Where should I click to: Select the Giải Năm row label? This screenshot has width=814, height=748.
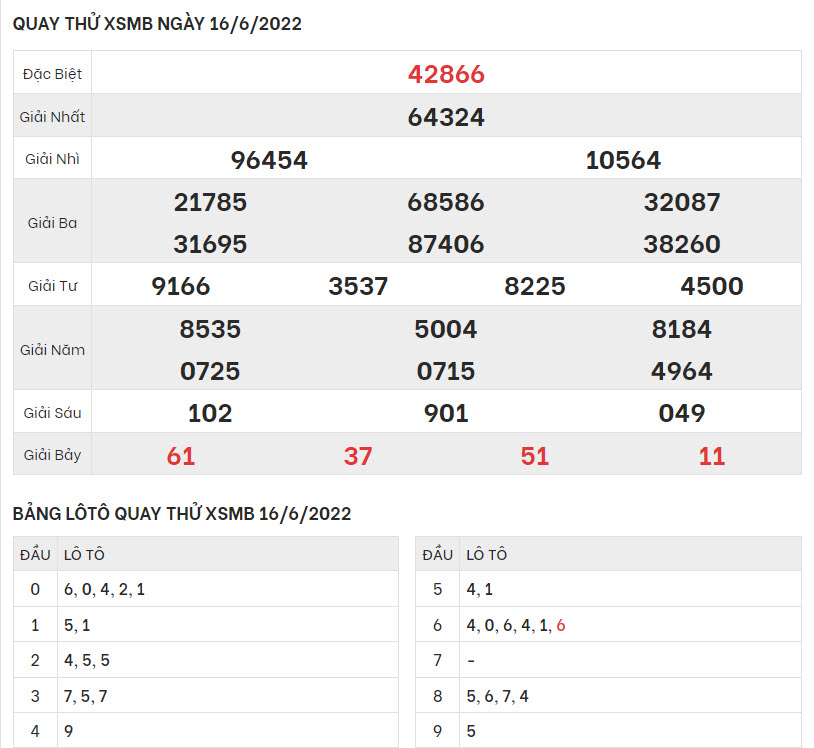click(52, 350)
